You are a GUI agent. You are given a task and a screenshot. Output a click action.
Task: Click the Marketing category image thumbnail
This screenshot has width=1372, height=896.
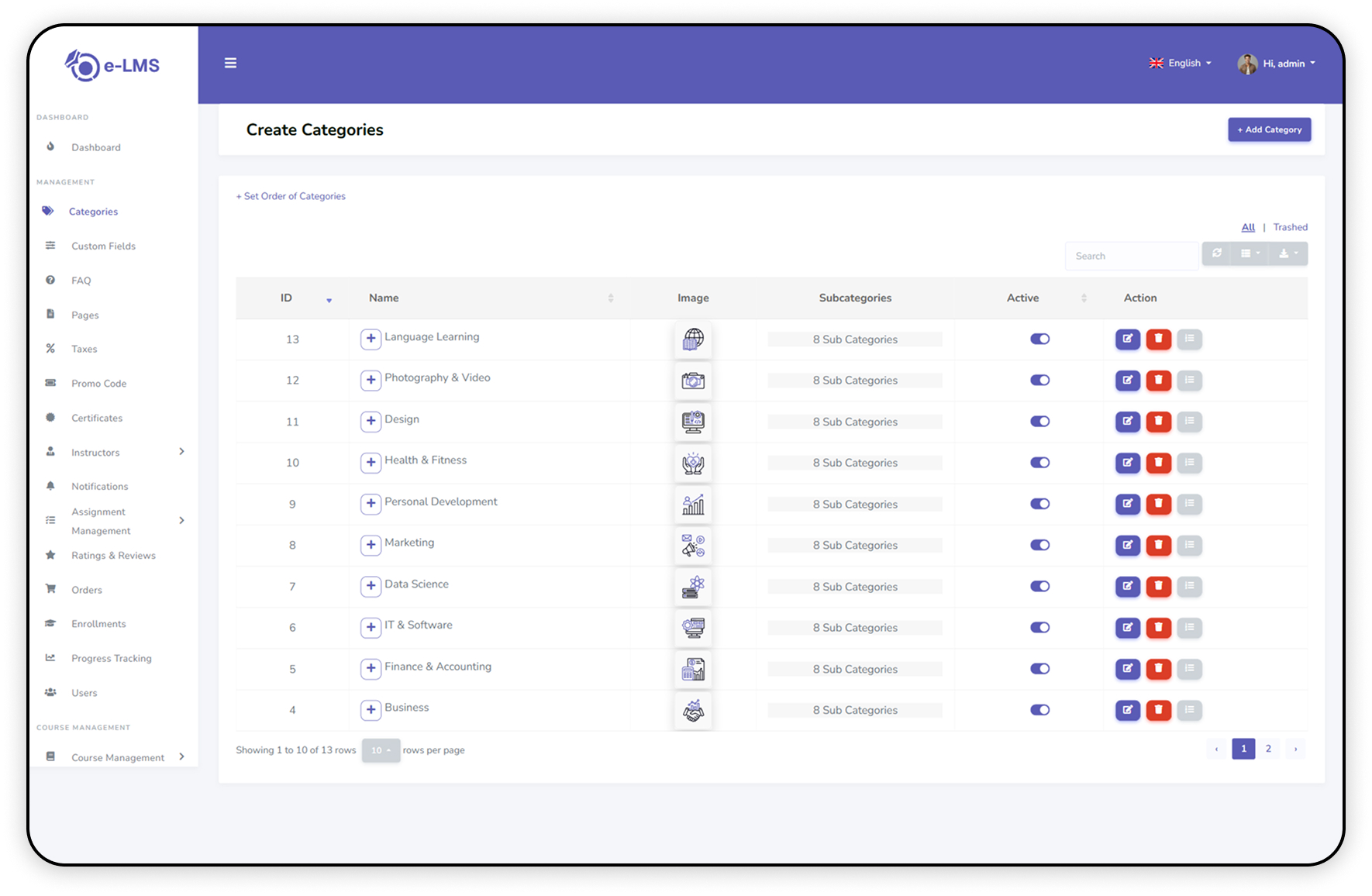click(x=693, y=546)
